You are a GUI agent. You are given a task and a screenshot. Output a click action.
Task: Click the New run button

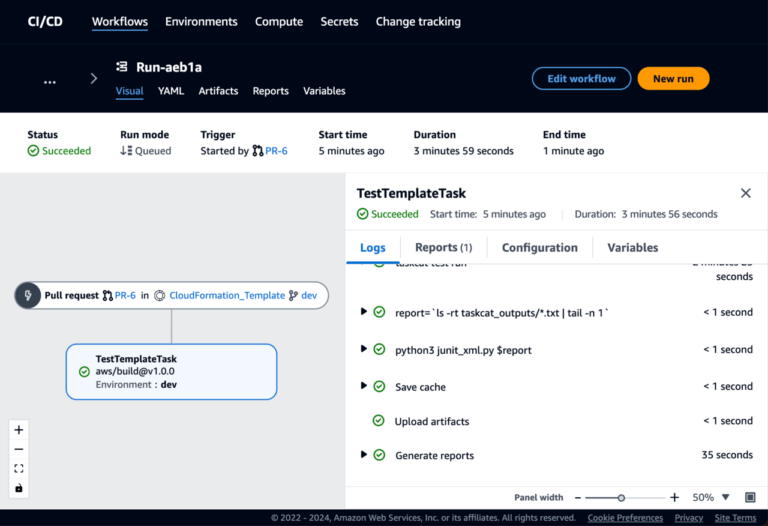tap(673, 78)
